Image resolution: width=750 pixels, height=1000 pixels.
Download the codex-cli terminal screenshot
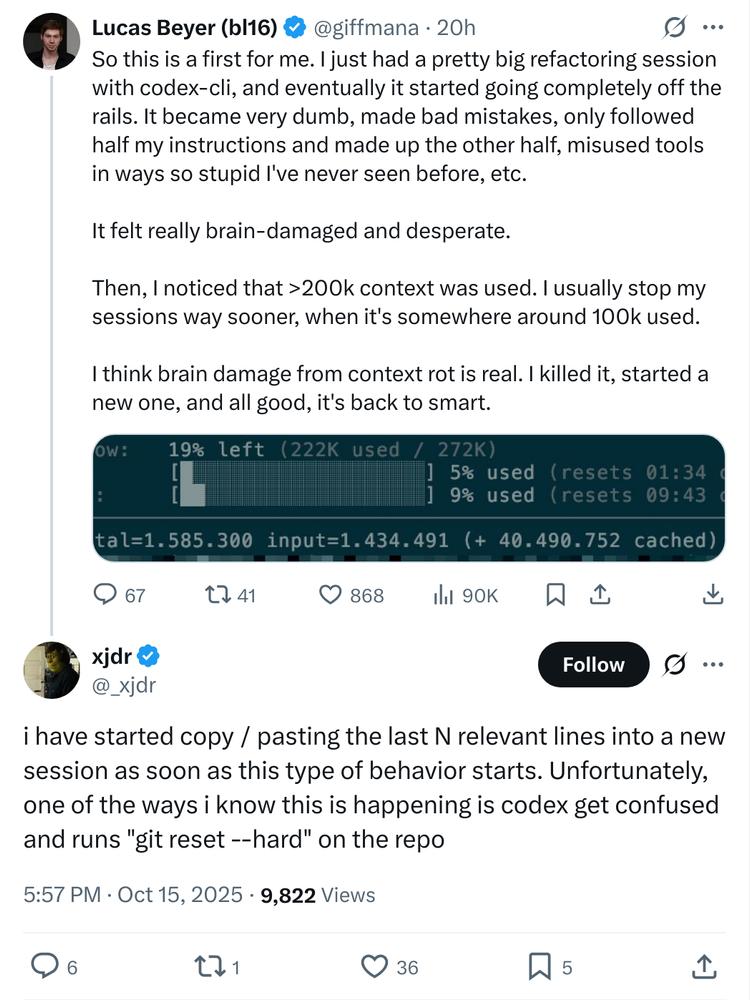(712, 595)
